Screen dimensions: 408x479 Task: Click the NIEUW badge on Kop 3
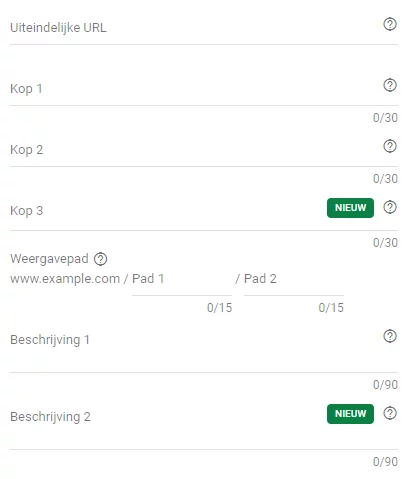pyautogui.click(x=350, y=208)
